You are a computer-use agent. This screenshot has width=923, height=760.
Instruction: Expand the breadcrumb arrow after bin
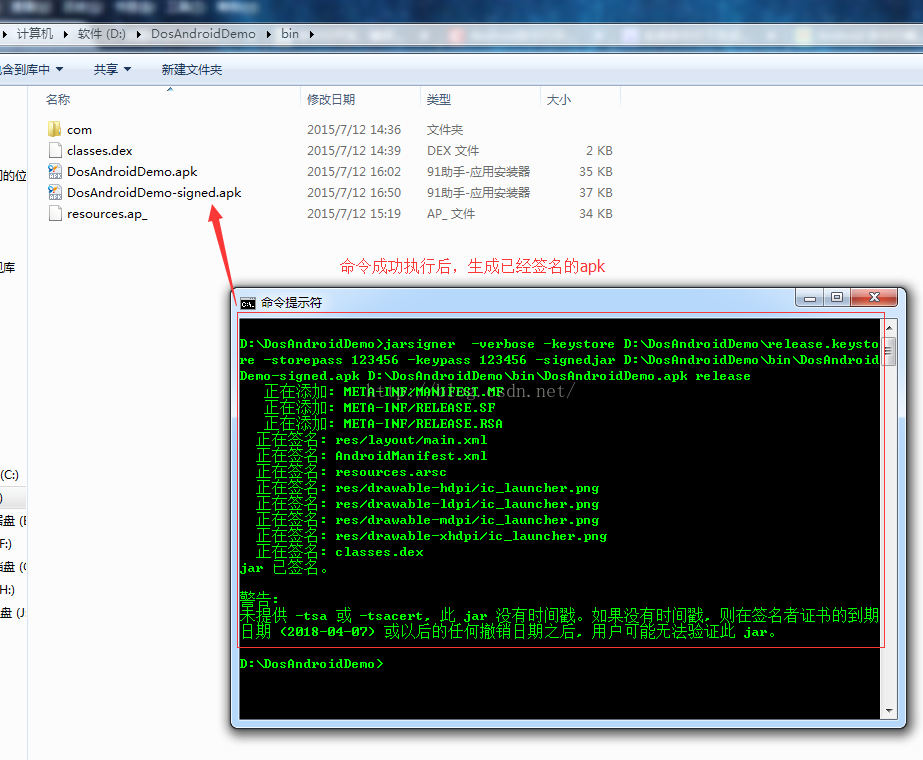coord(311,33)
